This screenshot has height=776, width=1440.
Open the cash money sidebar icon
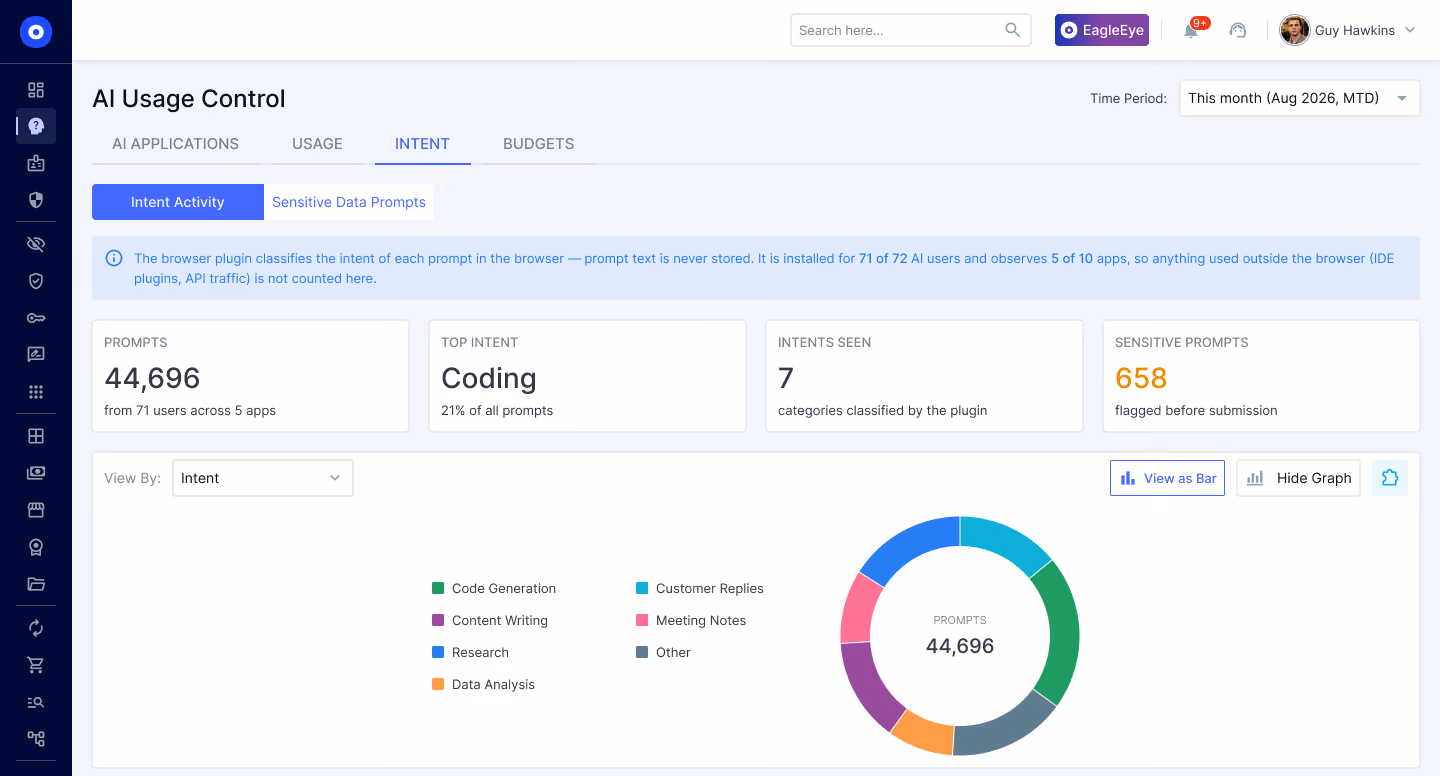(36, 473)
